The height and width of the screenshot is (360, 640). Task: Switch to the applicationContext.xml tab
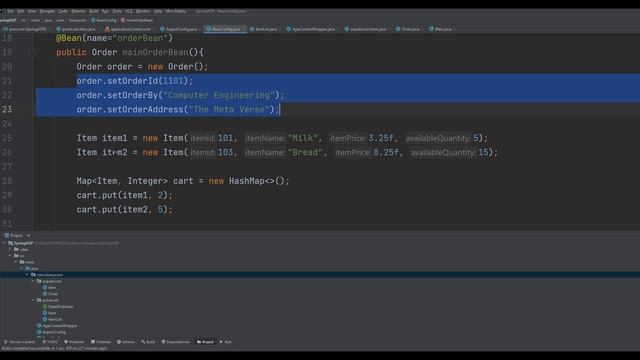[127, 29]
